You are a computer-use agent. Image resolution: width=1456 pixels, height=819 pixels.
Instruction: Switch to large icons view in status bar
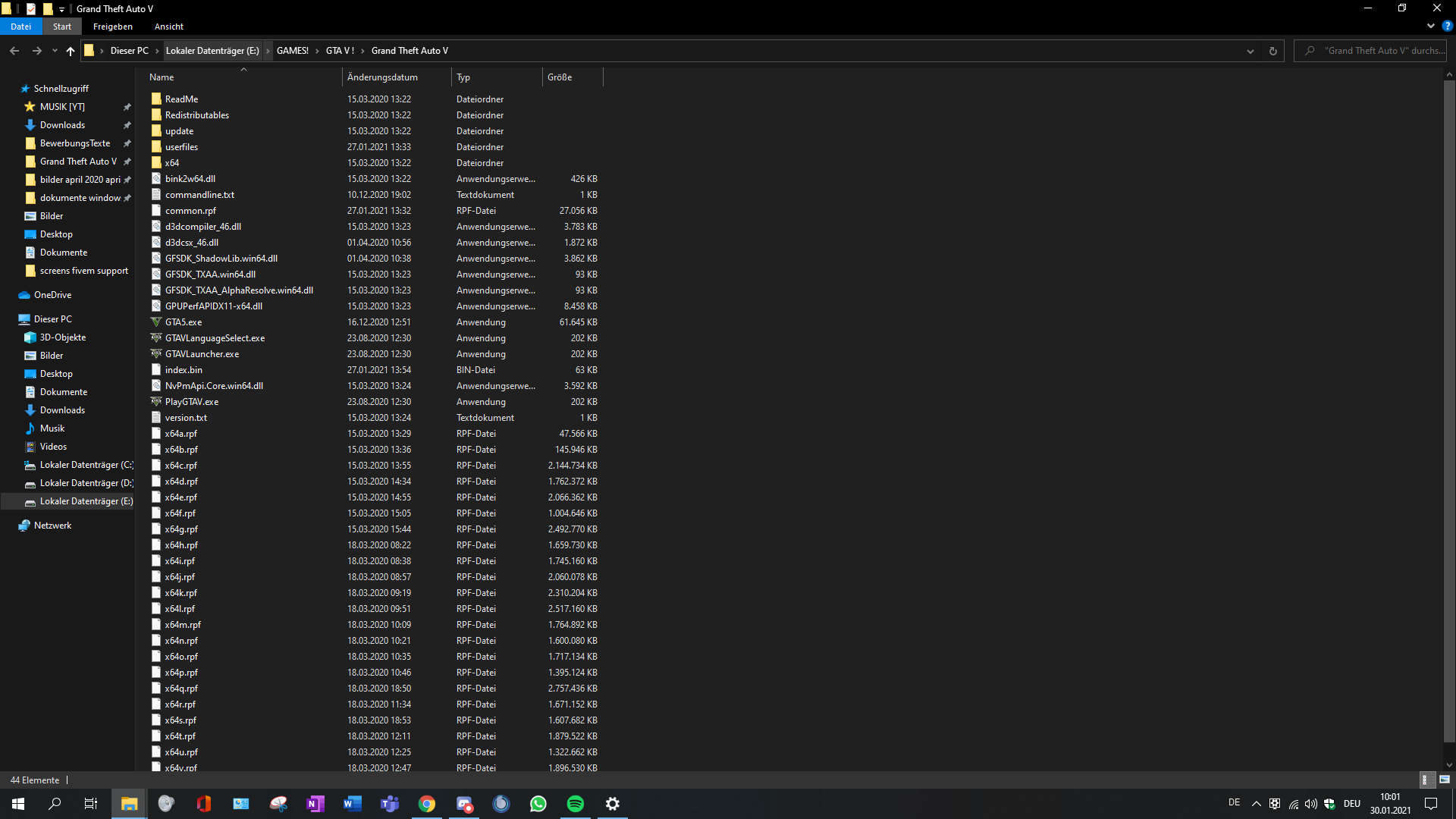point(1445,780)
